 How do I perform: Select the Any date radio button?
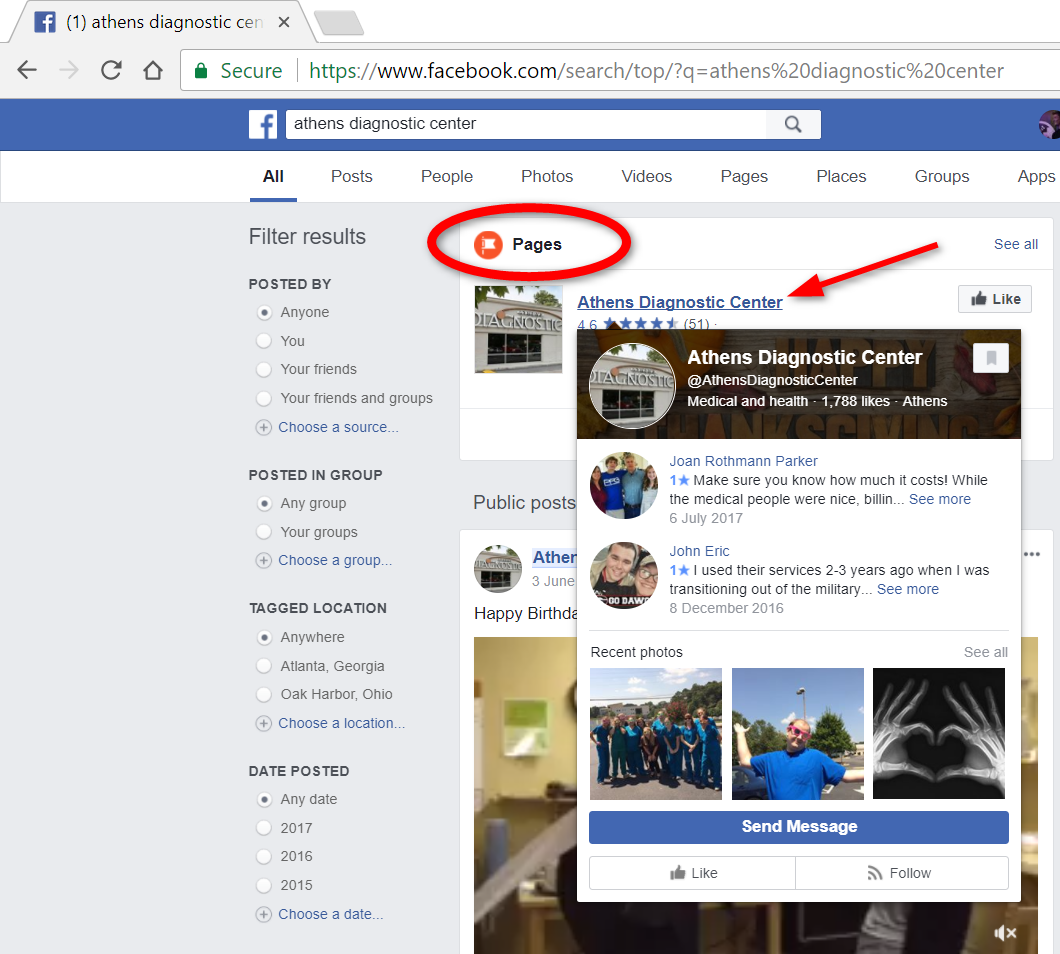tap(264, 800)
